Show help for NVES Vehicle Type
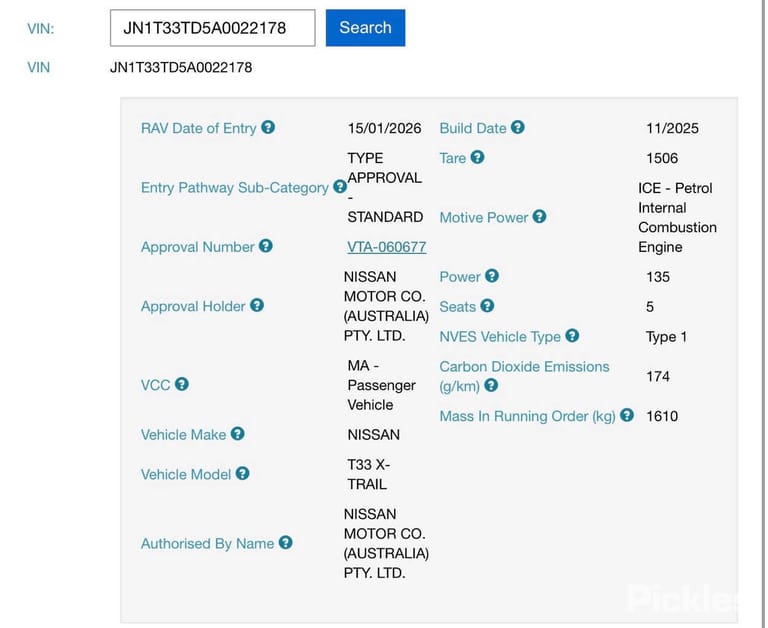768x628 pixels. (x=572, y=336)
